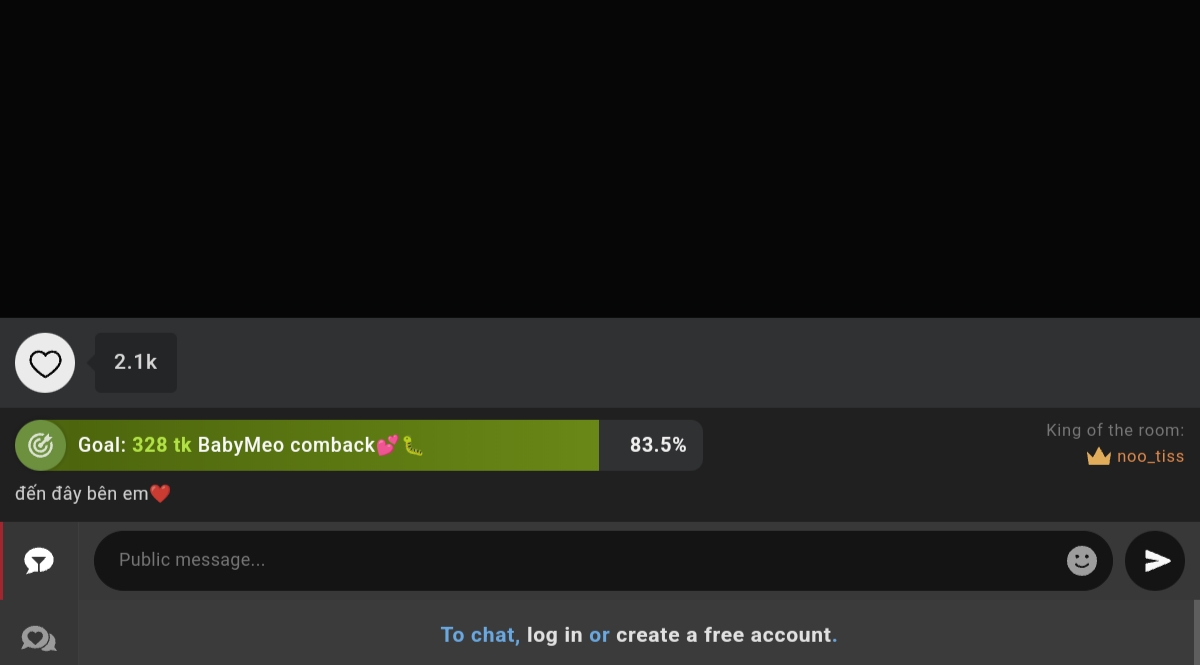1200x665 pixels.
Task: Open the private messages tab
Action: (x=39, y=637)
